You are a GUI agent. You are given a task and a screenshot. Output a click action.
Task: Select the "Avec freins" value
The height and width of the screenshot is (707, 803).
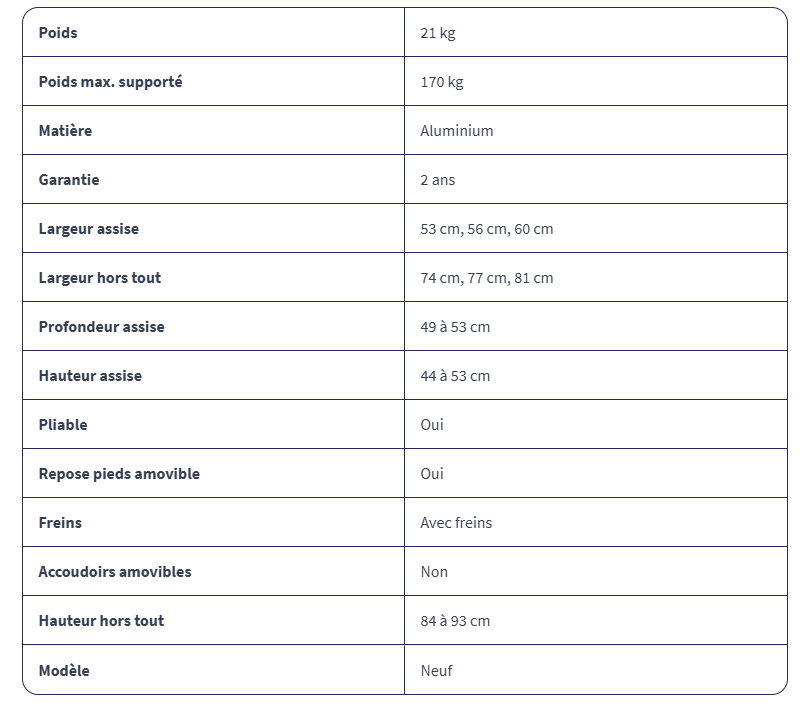pos(456,523)
